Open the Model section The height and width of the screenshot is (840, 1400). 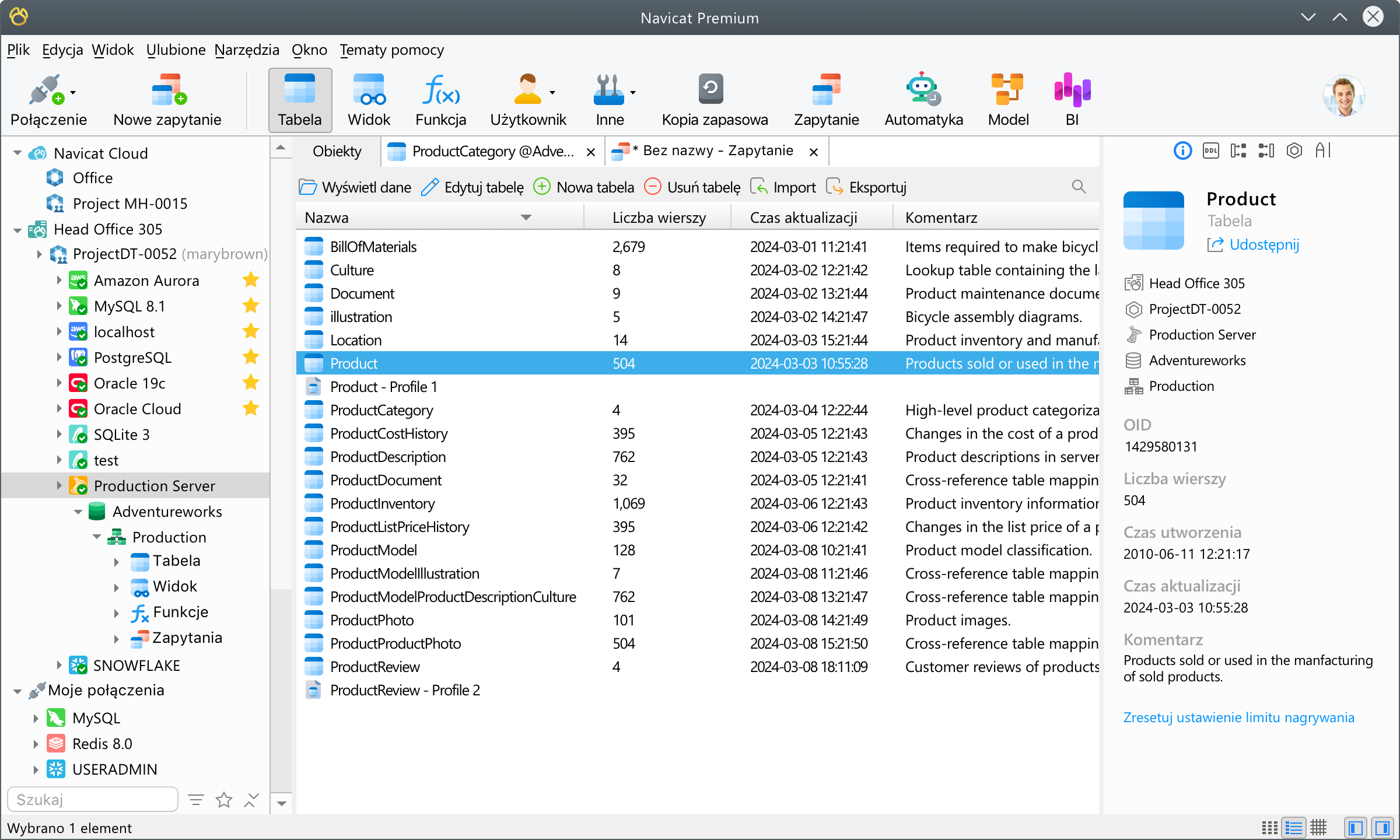point(1008,100)
